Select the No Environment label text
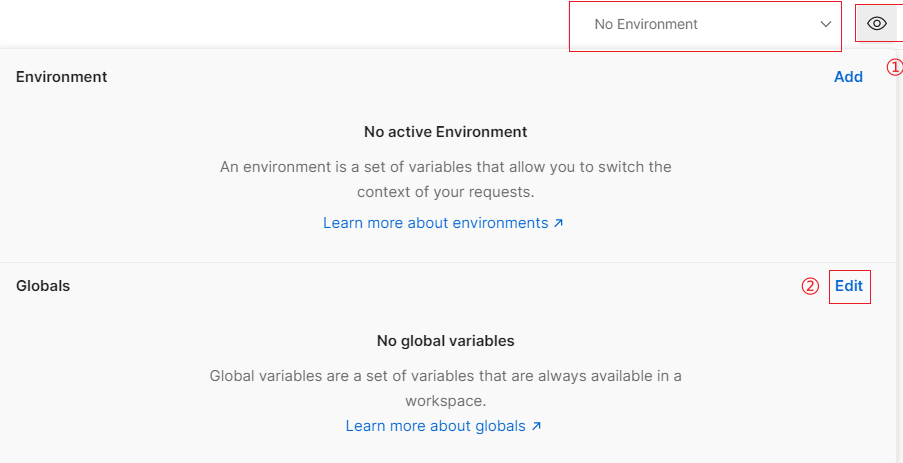The width and height of the screenshot is (903, 463). 646,24
